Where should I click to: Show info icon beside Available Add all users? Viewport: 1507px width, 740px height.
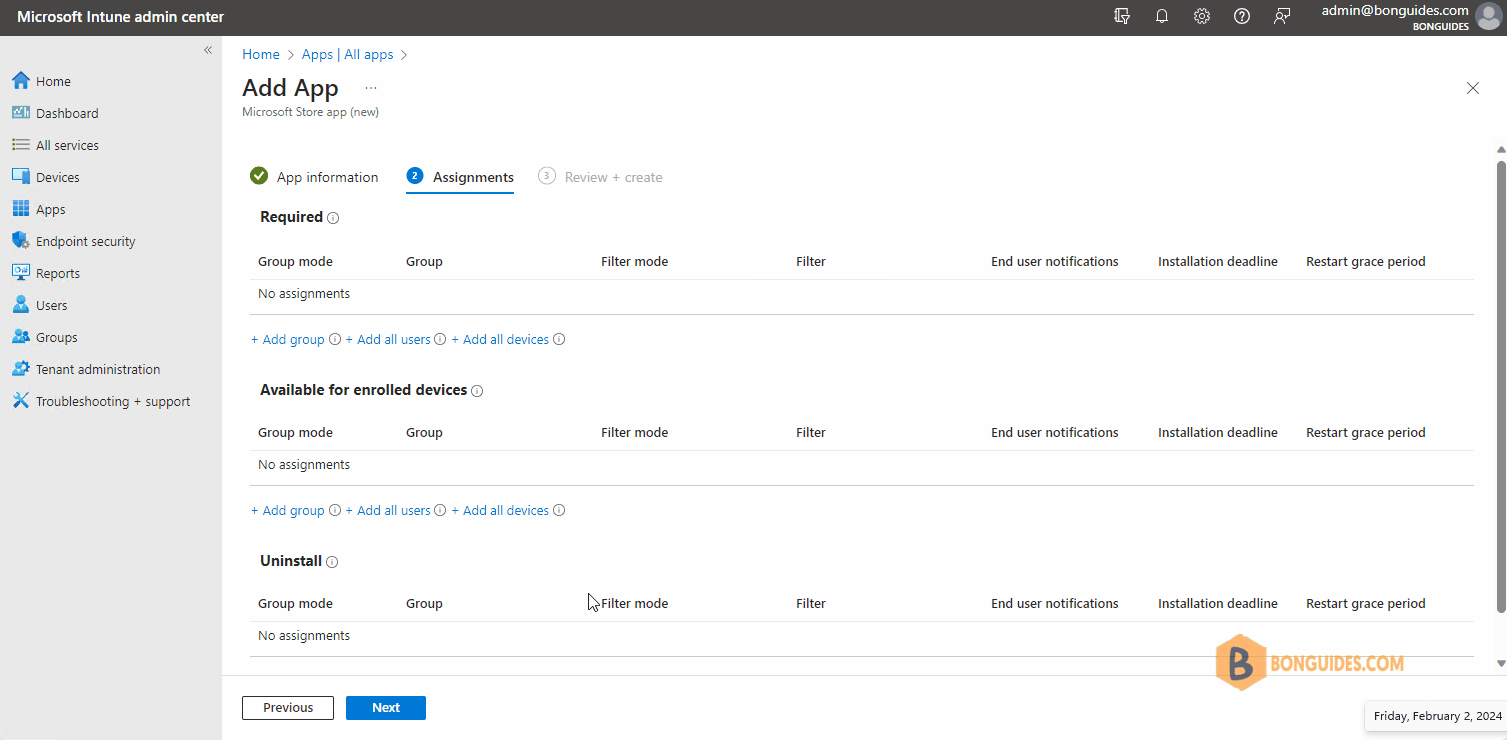[440, 510]
